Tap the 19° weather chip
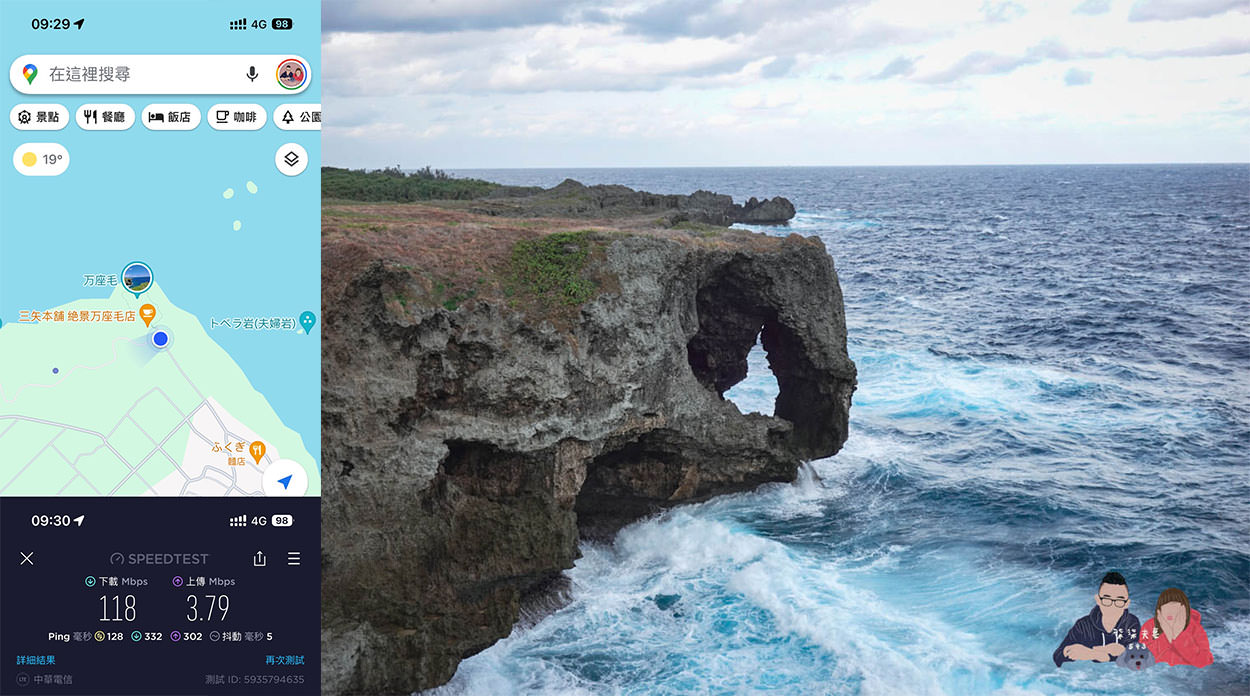 [x=42, y=159]
